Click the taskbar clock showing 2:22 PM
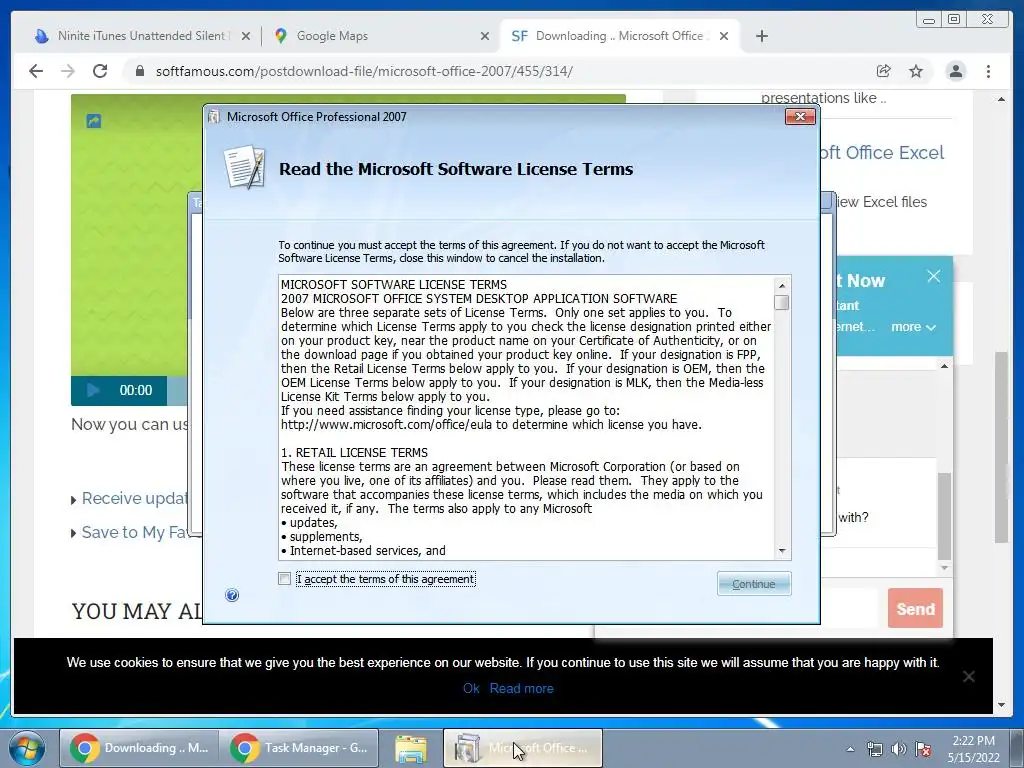Screen dimensions: 1024x768 click(973, 749)
